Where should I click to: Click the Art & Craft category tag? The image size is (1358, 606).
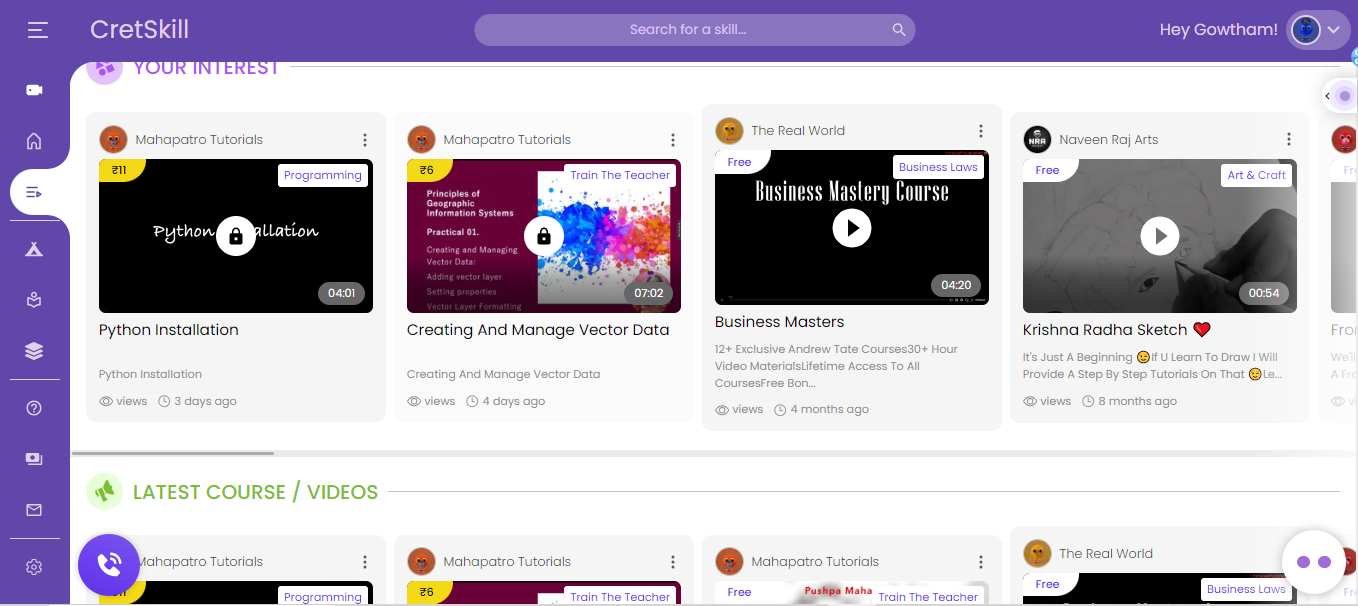tap(1256, 175)
